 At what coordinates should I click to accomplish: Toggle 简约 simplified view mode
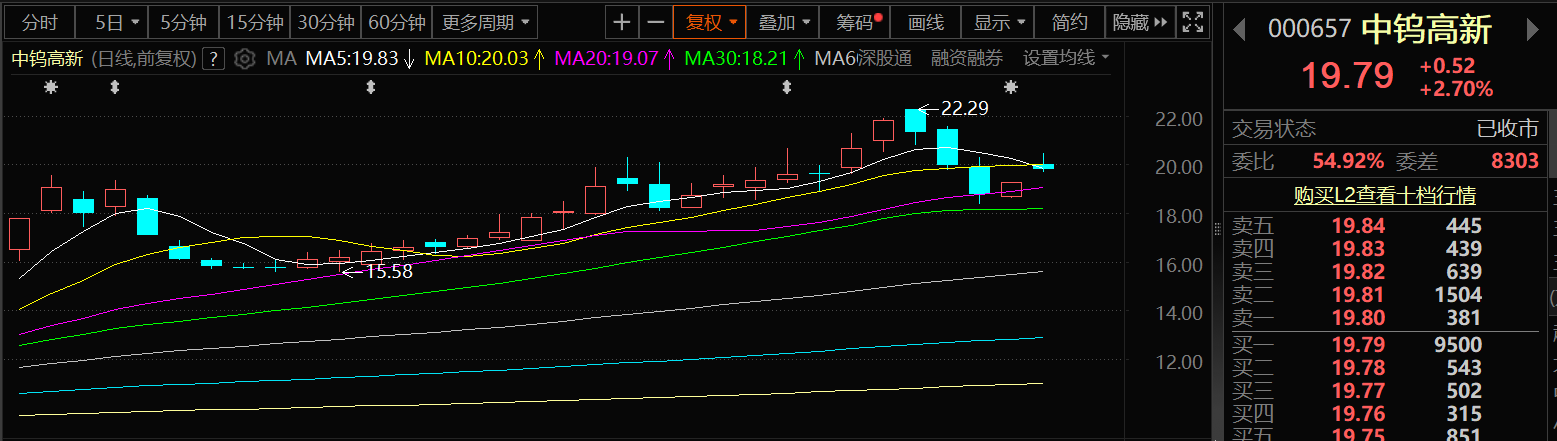pos(1070,22)
